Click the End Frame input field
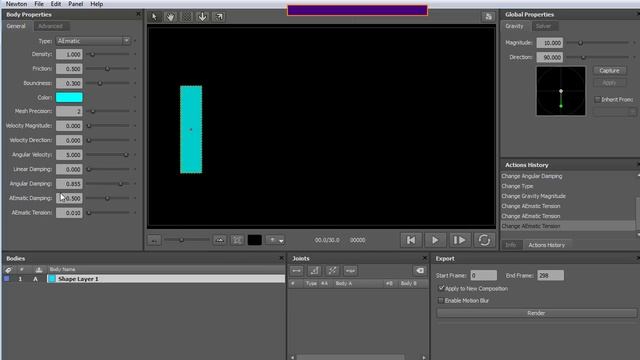 coord(551,276)
